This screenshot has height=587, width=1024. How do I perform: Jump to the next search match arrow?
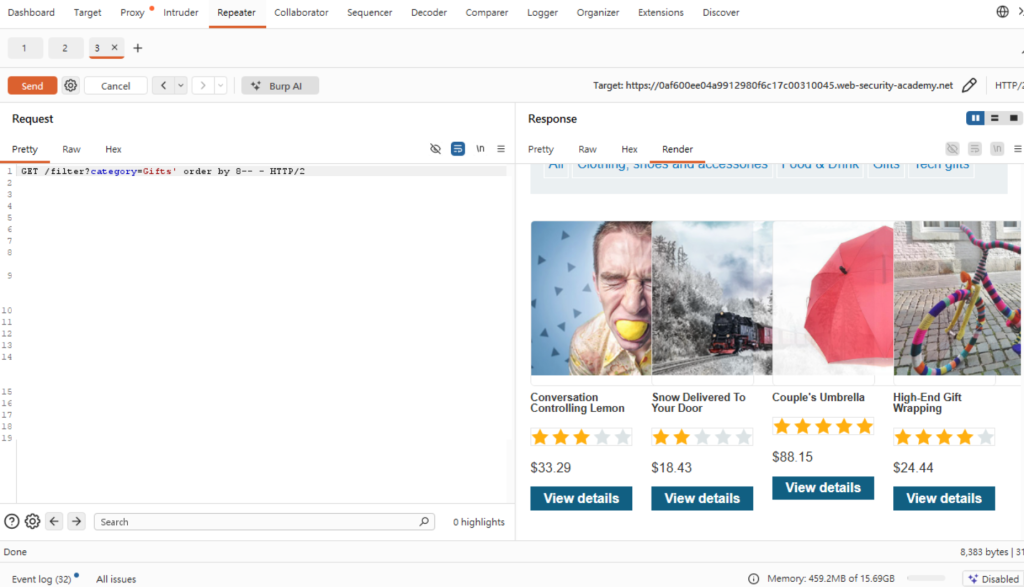coord(76,521)
